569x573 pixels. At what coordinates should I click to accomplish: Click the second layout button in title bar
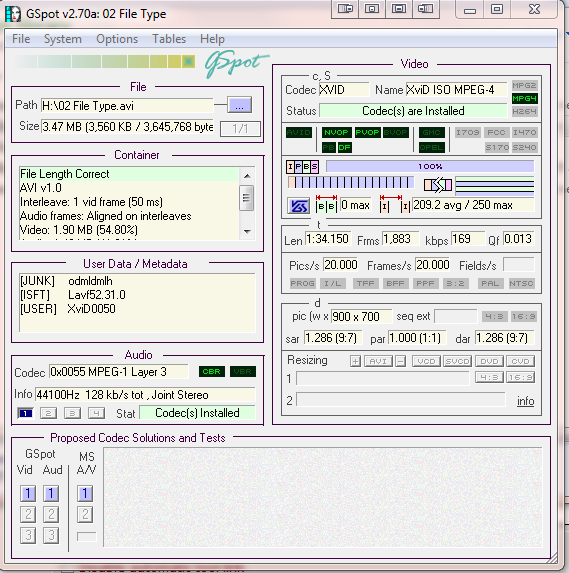pyautogui.click(x=372, y=8)
